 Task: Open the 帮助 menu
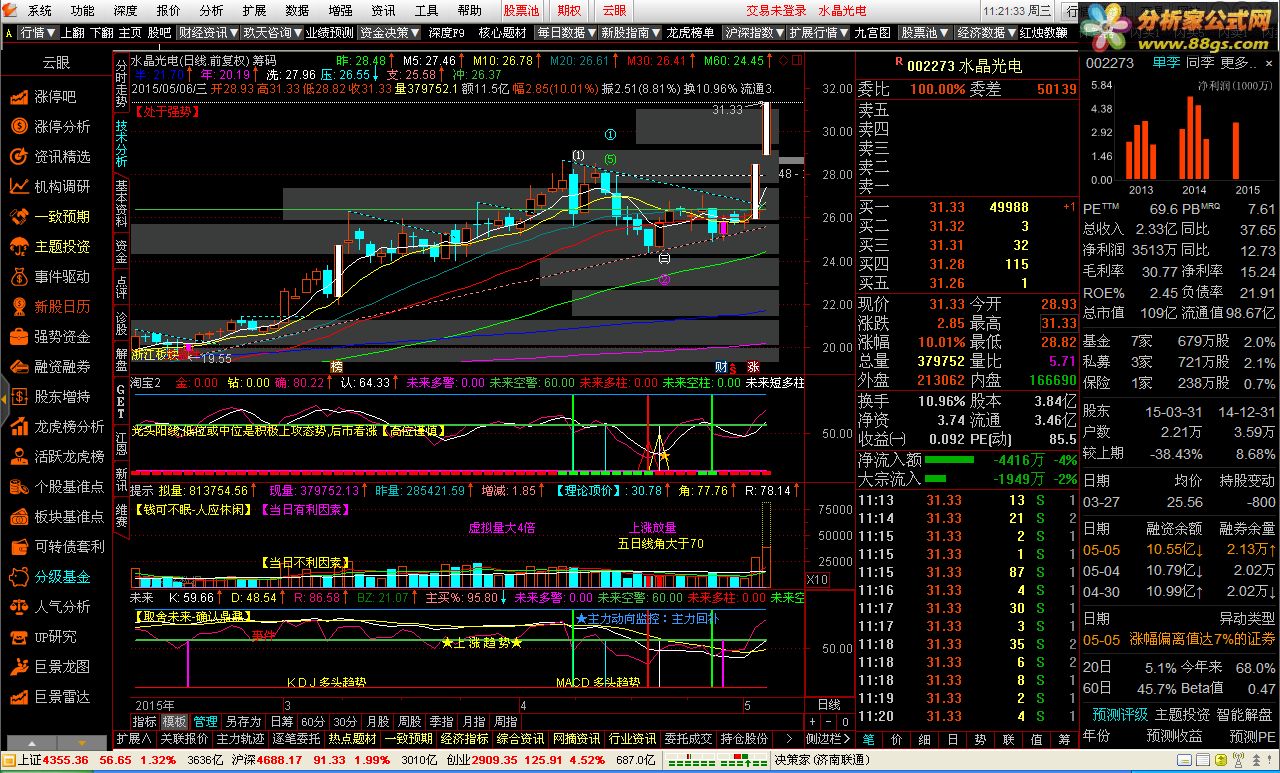tap(469, 10)
